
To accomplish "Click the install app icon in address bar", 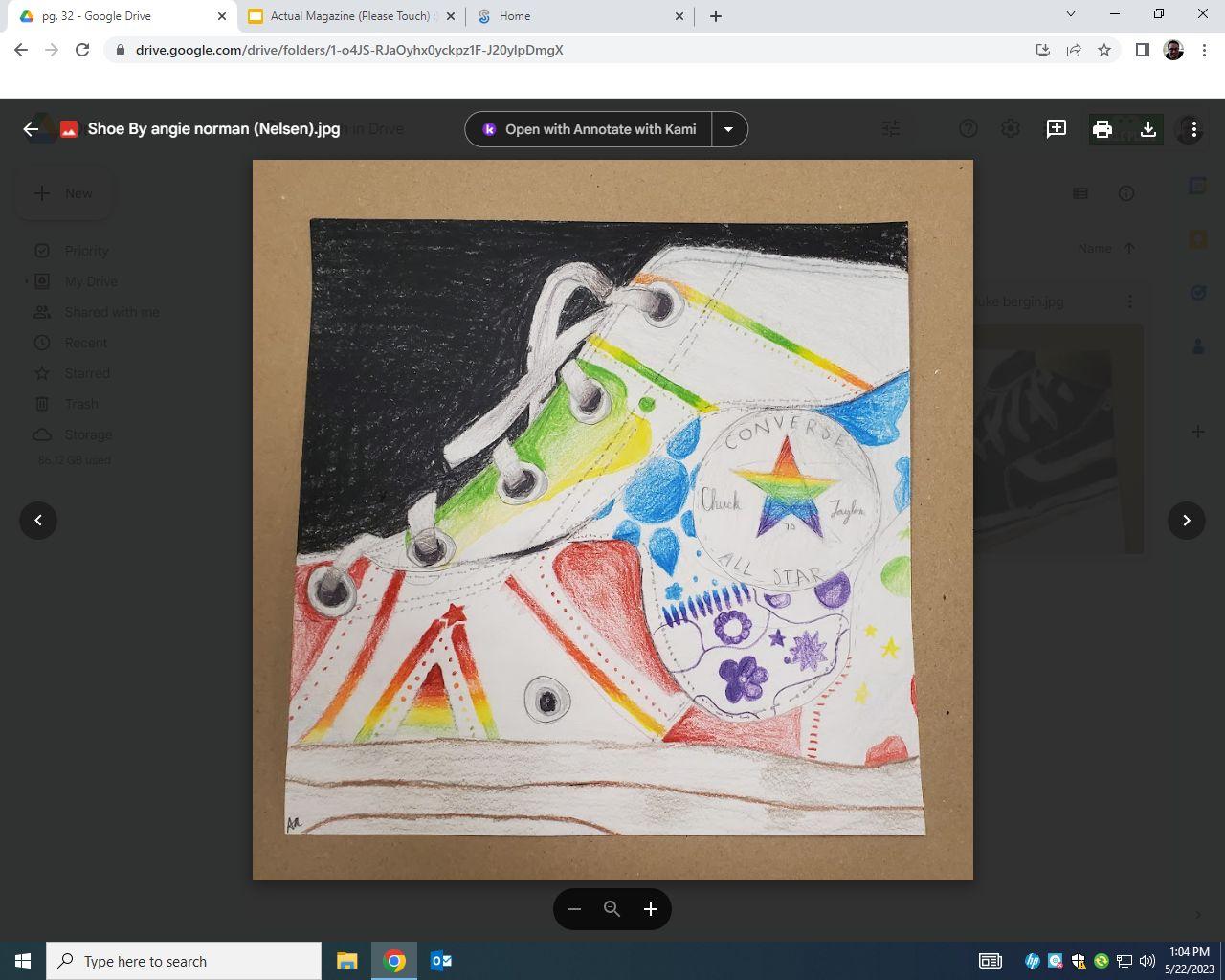I will (1043, 50).
